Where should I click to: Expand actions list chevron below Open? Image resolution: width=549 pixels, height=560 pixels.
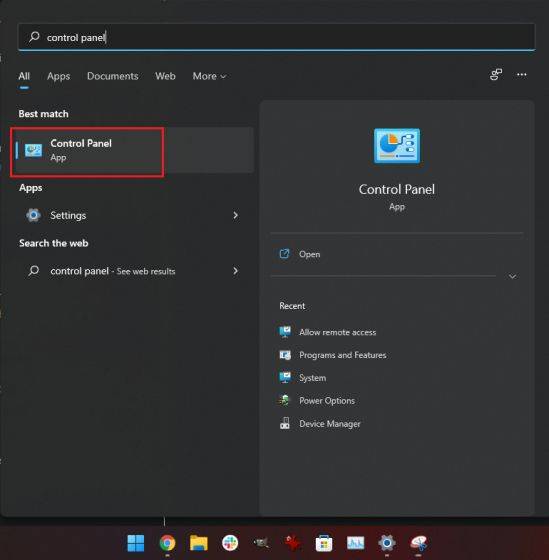(x=512, y=276)
